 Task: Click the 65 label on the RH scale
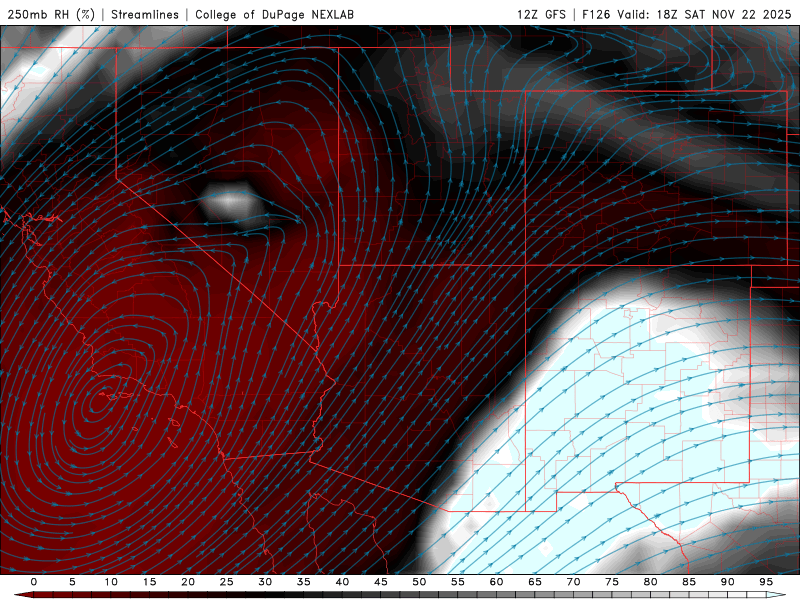pos(535,582)
